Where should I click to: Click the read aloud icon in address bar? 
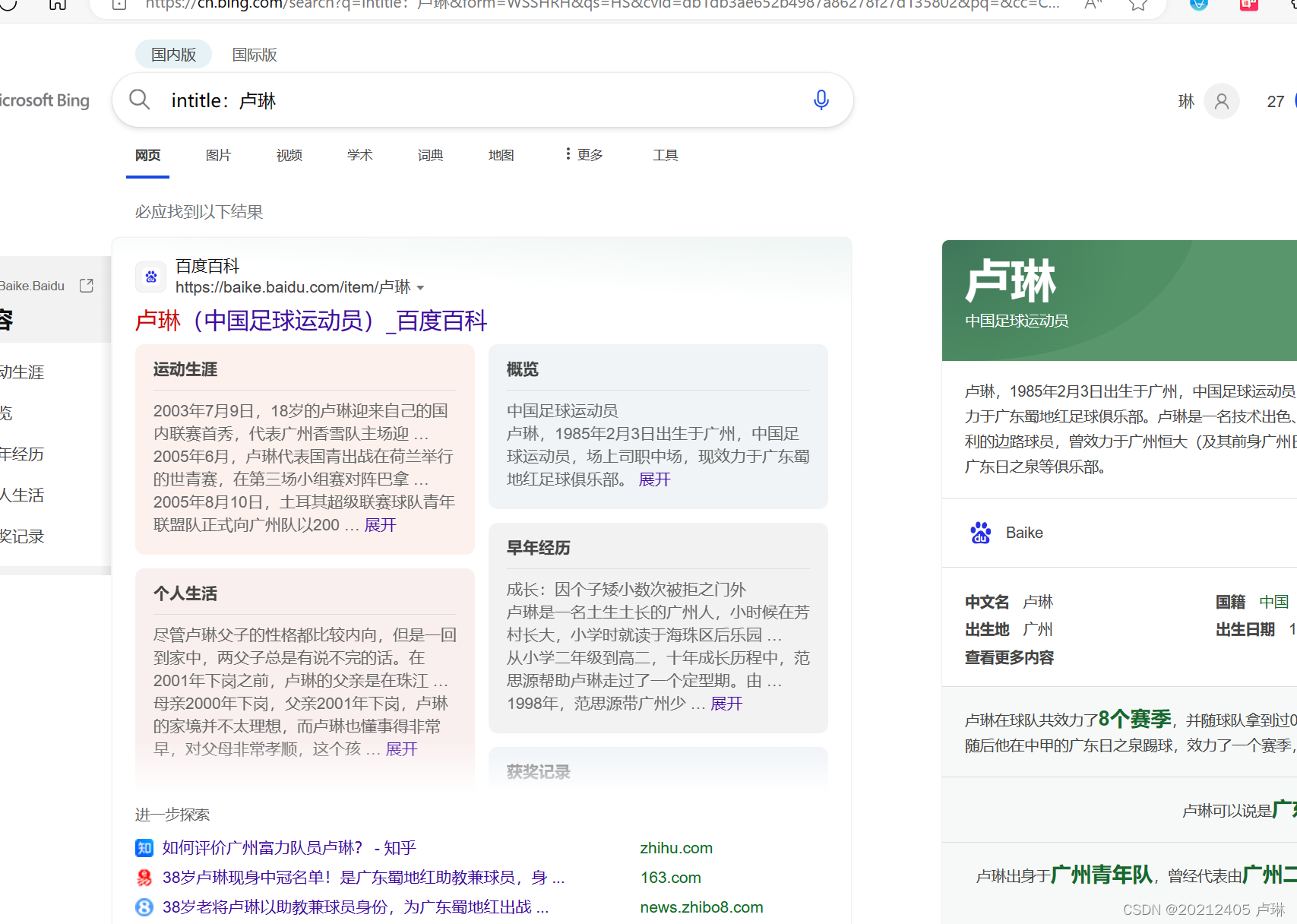click(1093, 5)
